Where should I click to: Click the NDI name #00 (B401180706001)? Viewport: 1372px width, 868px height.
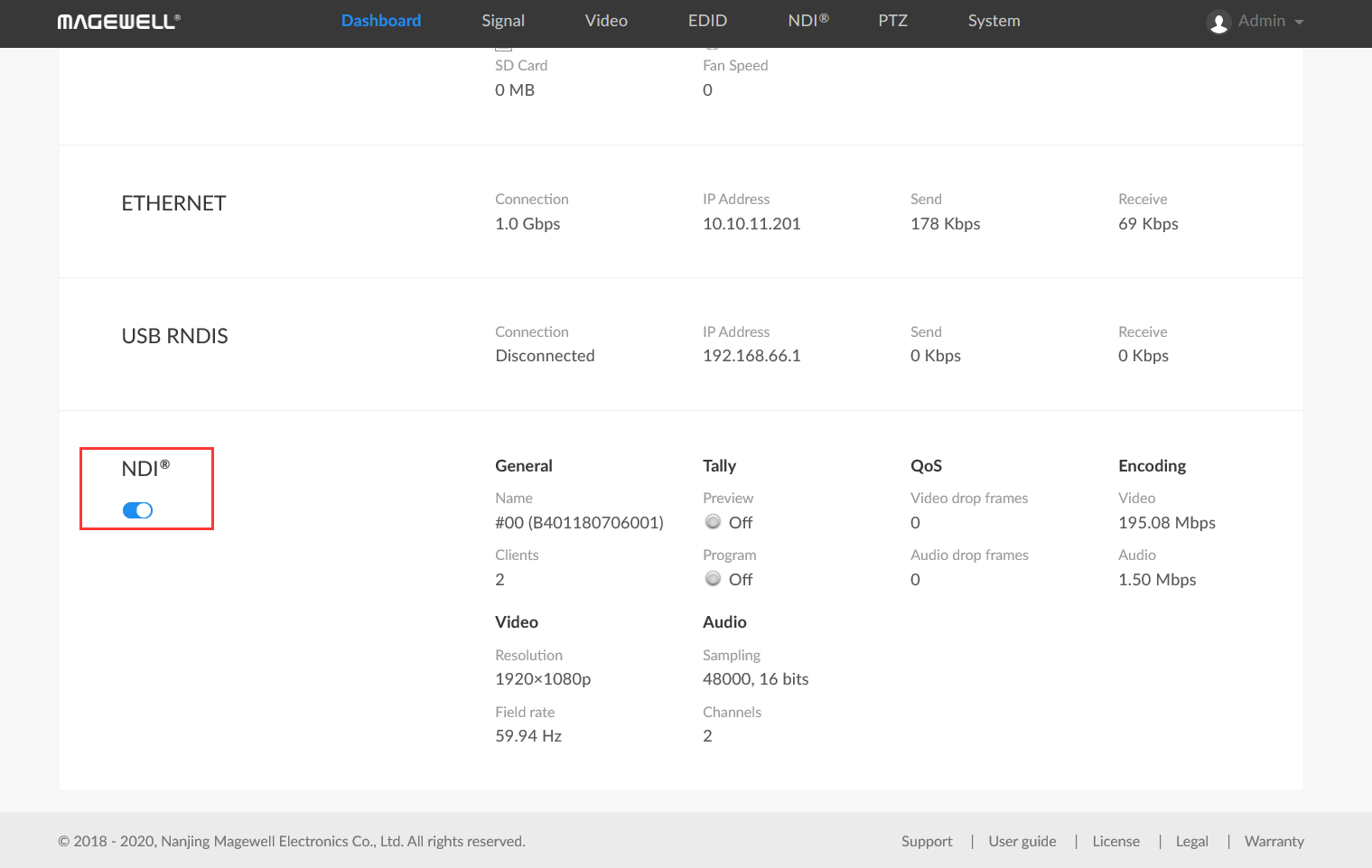tap(579, 523)
